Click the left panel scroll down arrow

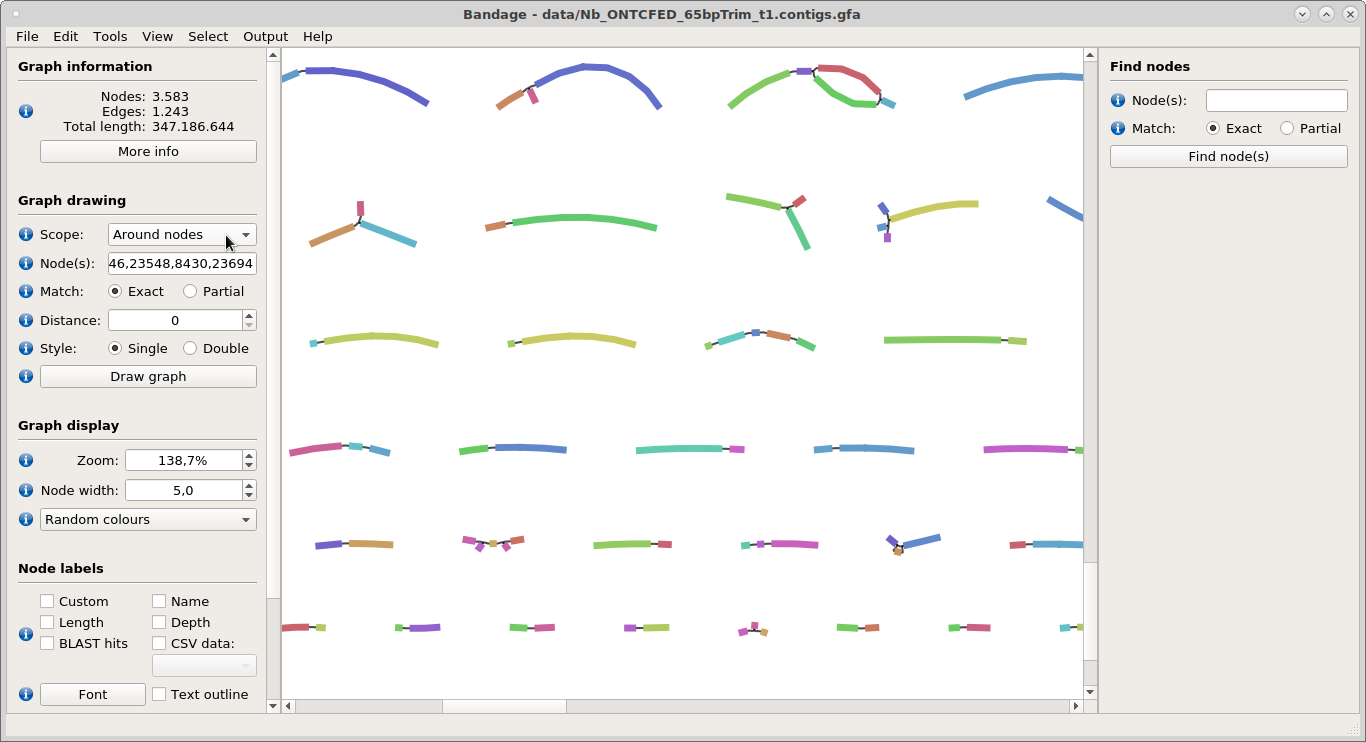coord(273,706)
